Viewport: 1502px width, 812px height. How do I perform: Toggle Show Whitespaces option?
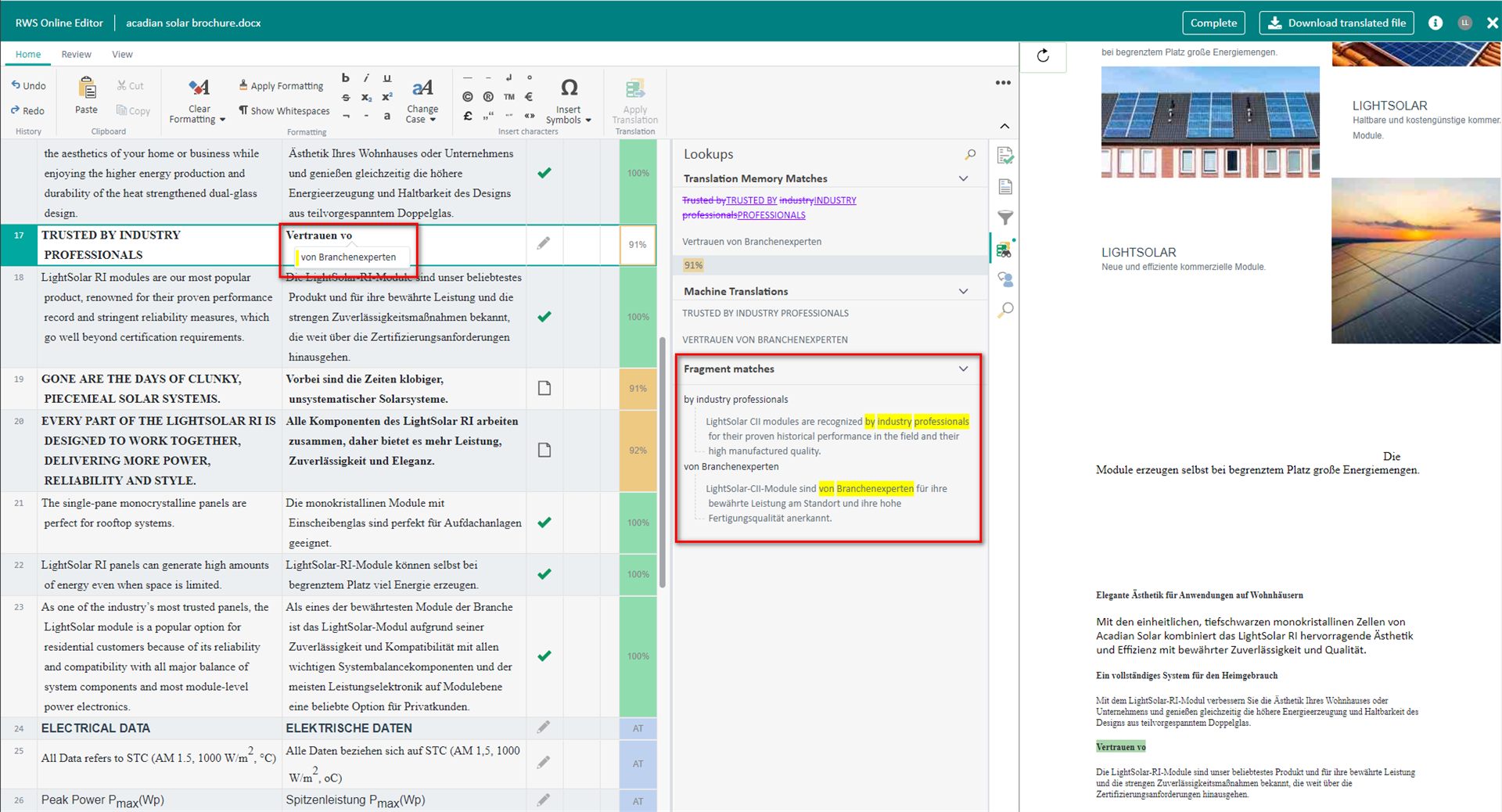point(284,111)
